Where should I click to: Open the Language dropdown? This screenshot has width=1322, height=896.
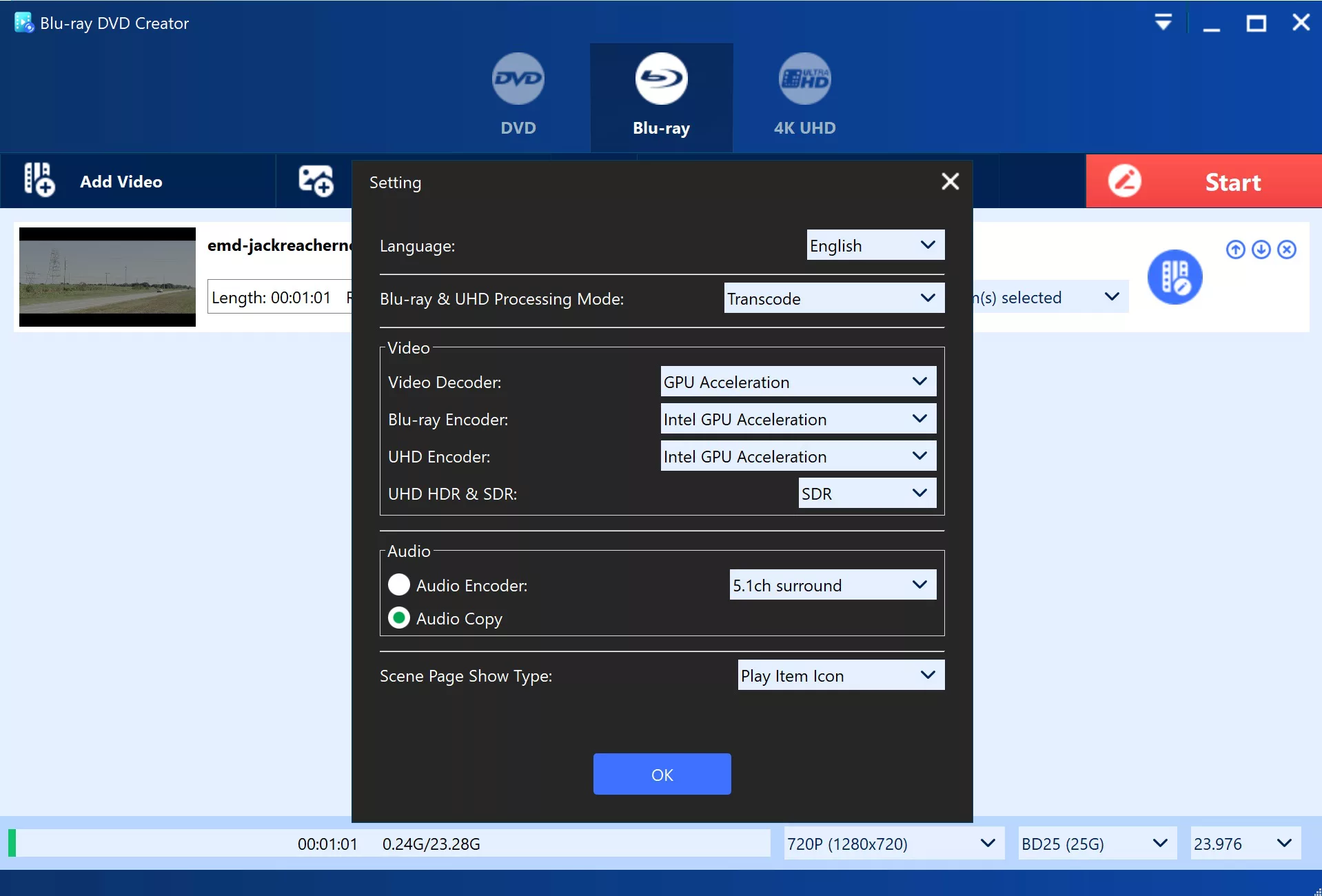tap(875, 245)
